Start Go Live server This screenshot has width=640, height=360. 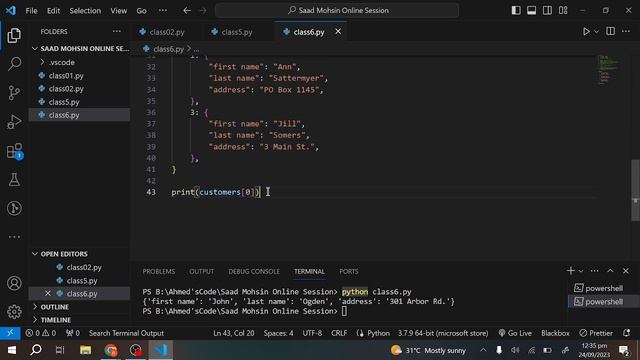[x=515, y=333]
